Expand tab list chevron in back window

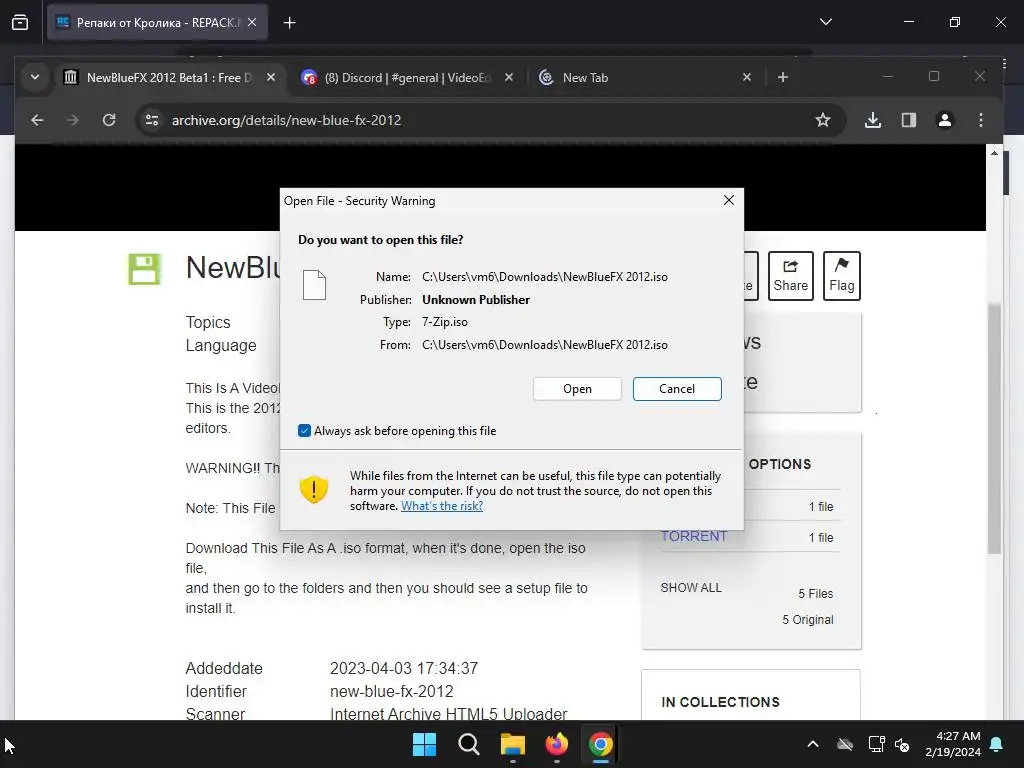[825, 22]
